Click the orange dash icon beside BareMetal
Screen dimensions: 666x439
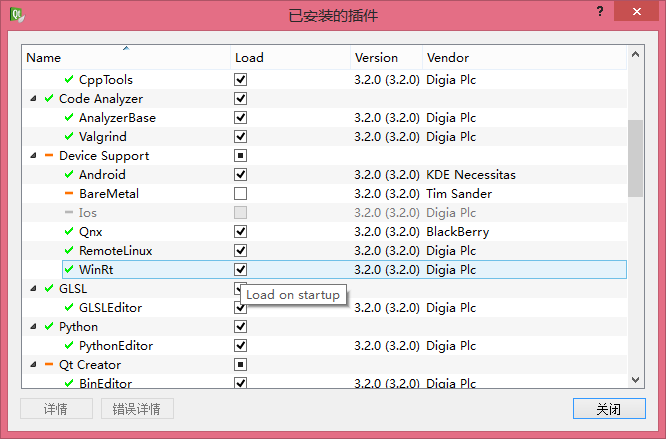(x=69, y=193)
